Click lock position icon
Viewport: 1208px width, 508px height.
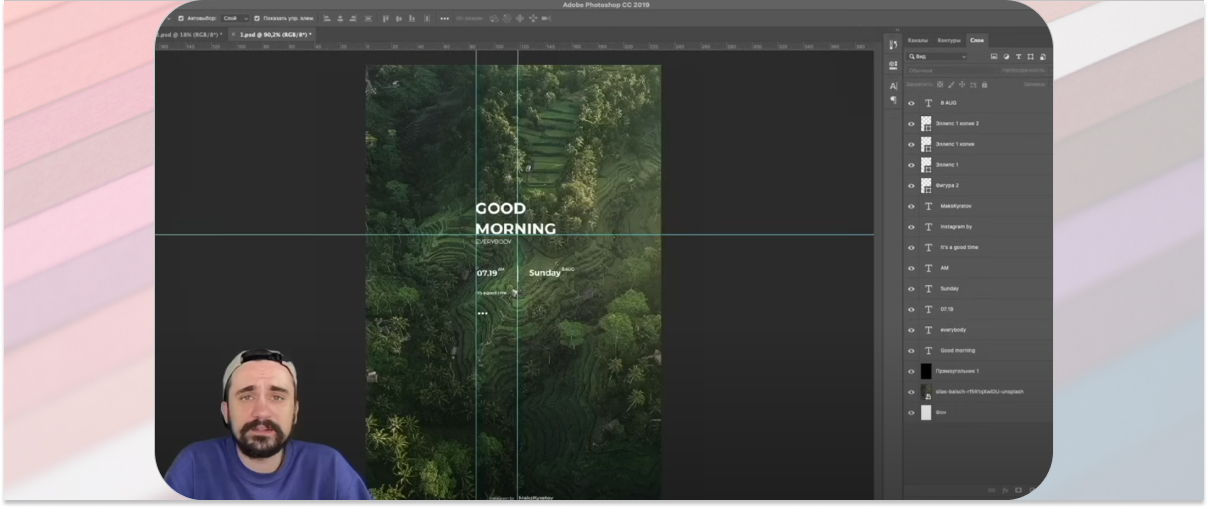pos(962,85)
